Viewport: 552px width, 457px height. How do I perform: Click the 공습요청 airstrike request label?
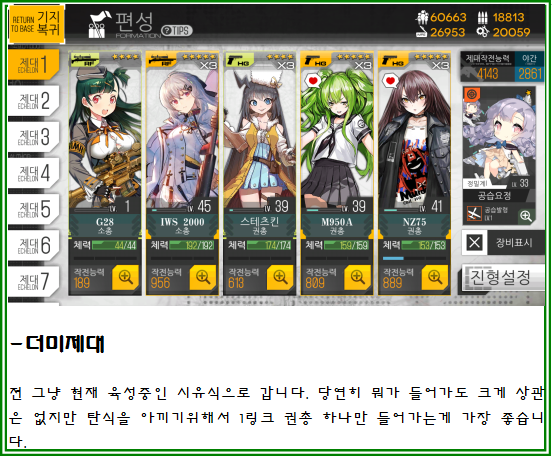coord(494,195)
